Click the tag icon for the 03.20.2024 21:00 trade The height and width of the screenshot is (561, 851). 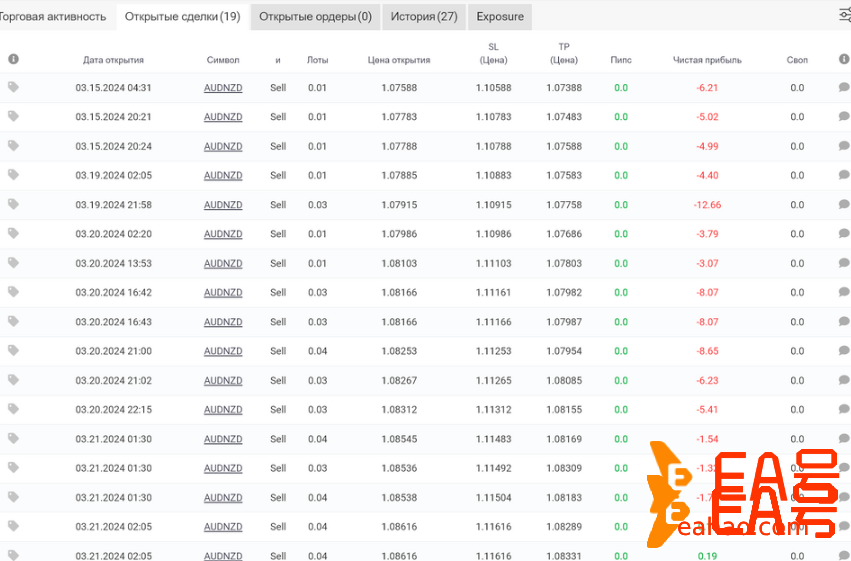[x=13, y=350]
